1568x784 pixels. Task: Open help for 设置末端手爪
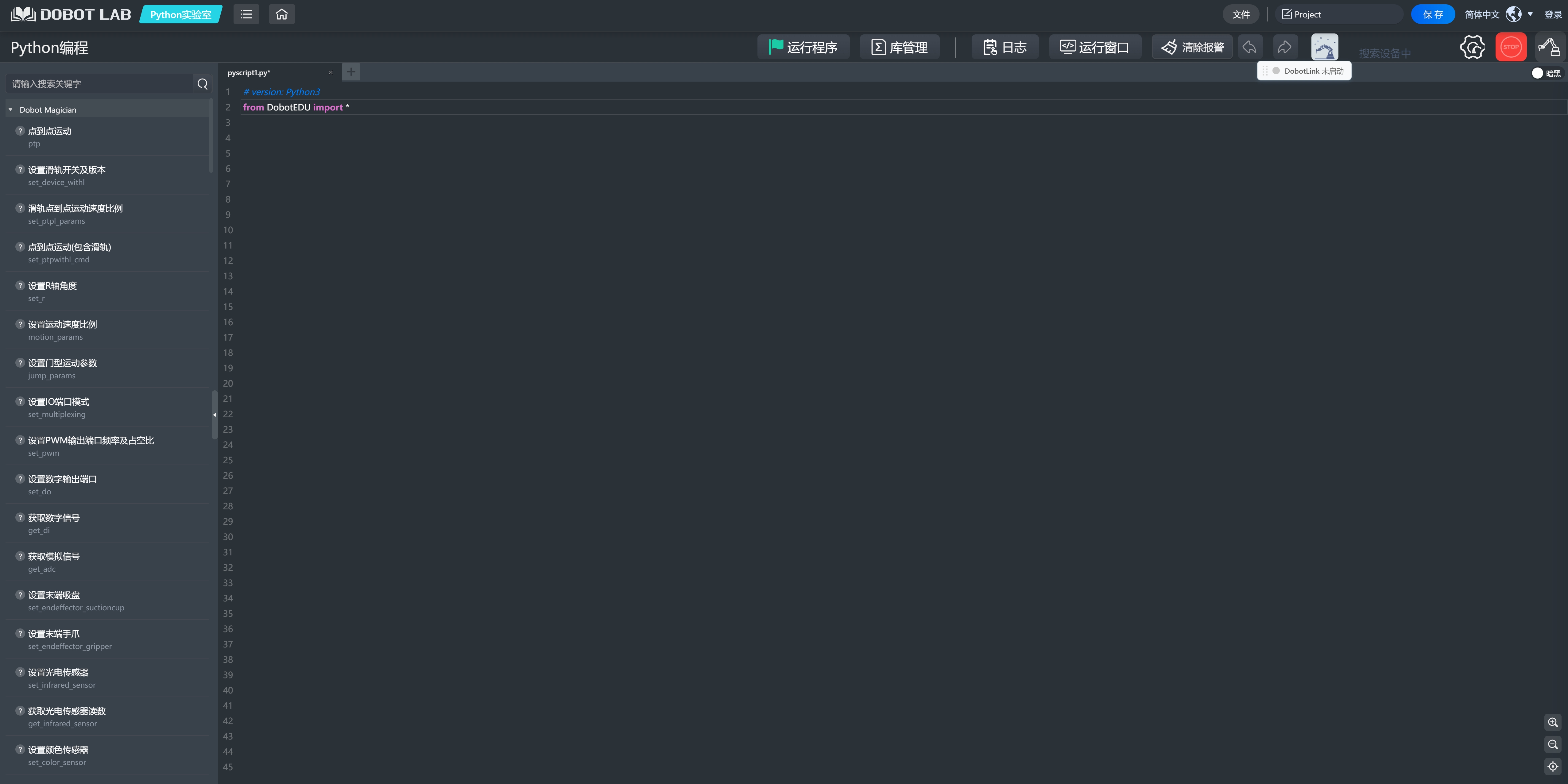click(20, 633)
